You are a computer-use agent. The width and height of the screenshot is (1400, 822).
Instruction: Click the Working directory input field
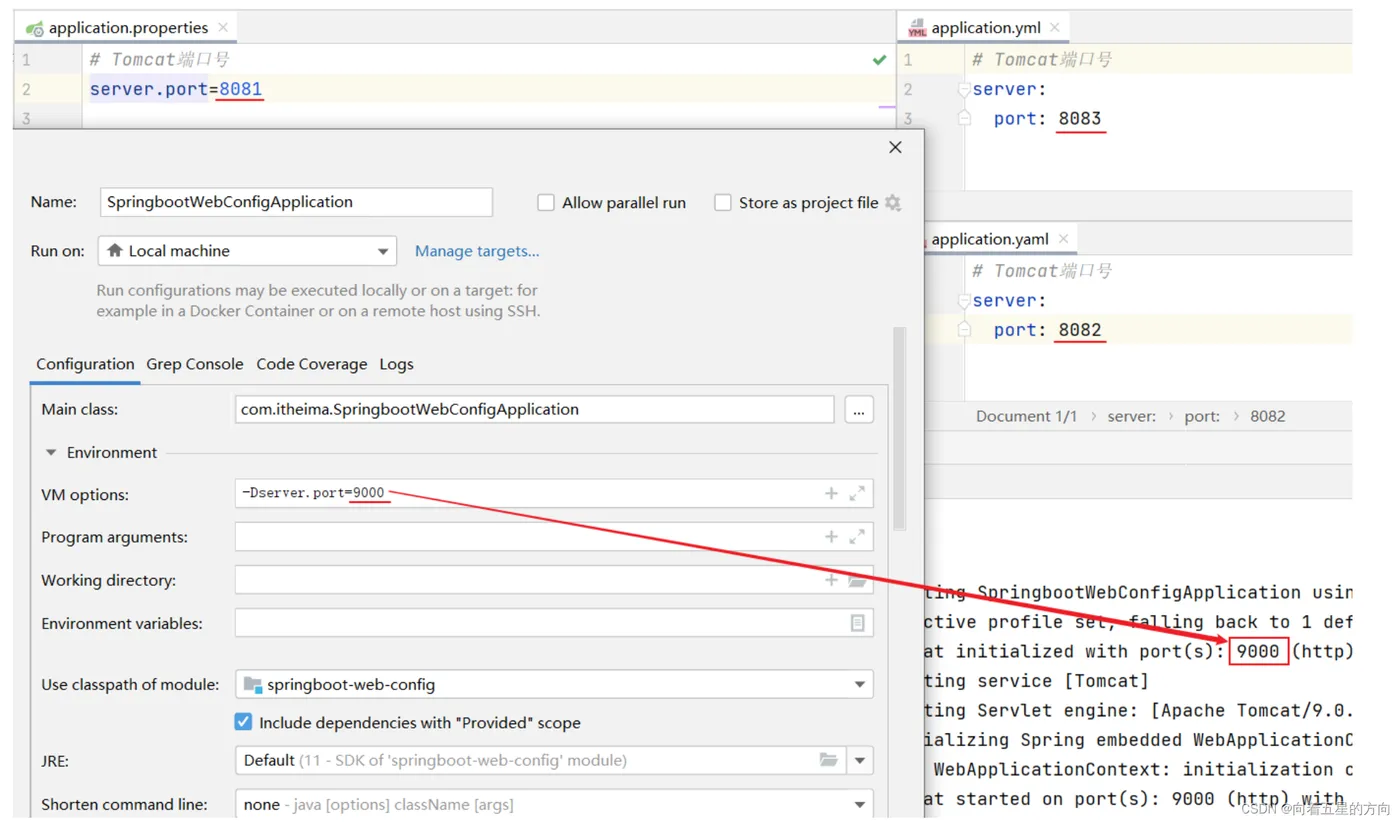[x=554, y=580]
